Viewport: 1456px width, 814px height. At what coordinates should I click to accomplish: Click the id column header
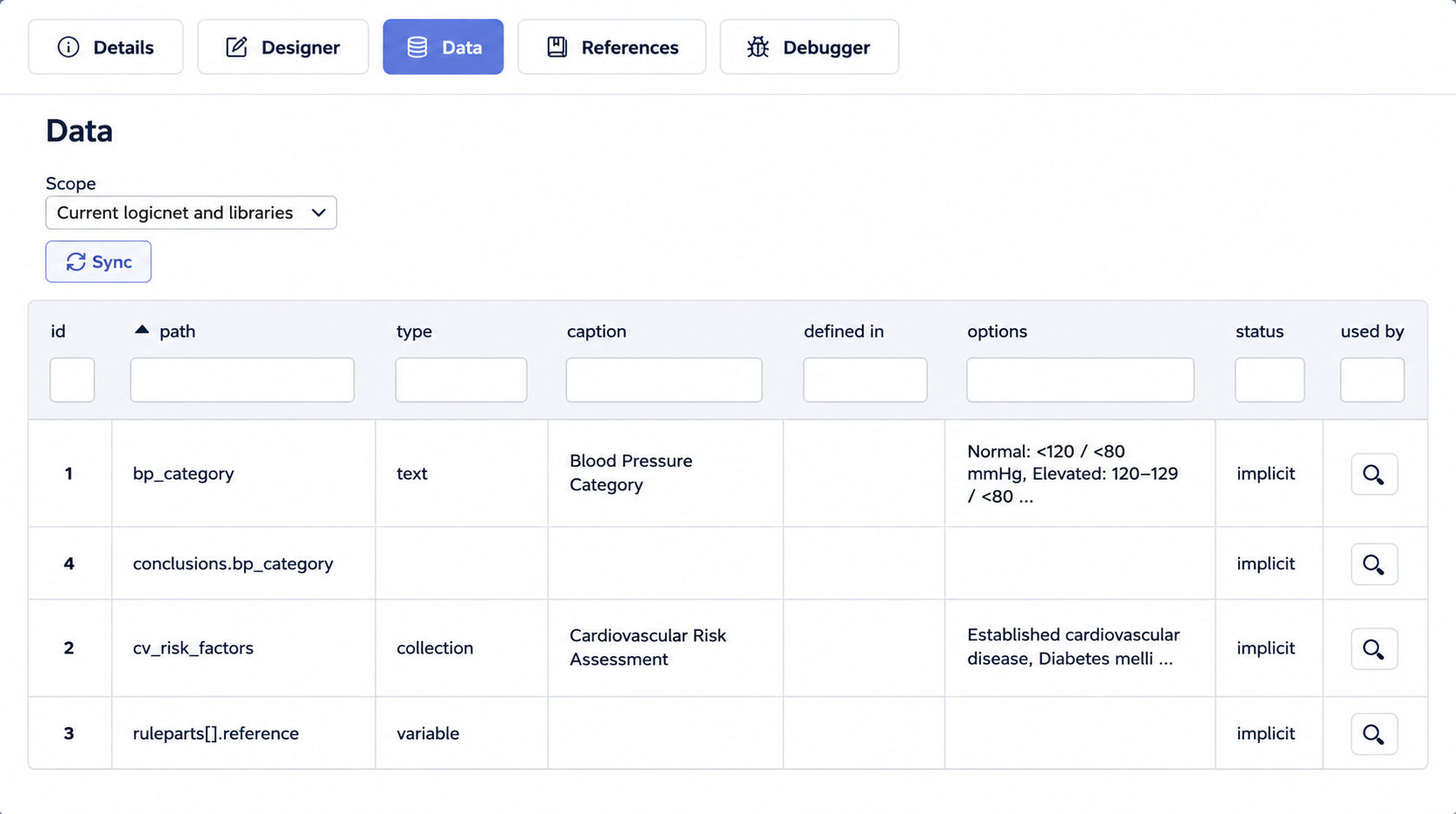pyautogui.click(x=58, y=332)
